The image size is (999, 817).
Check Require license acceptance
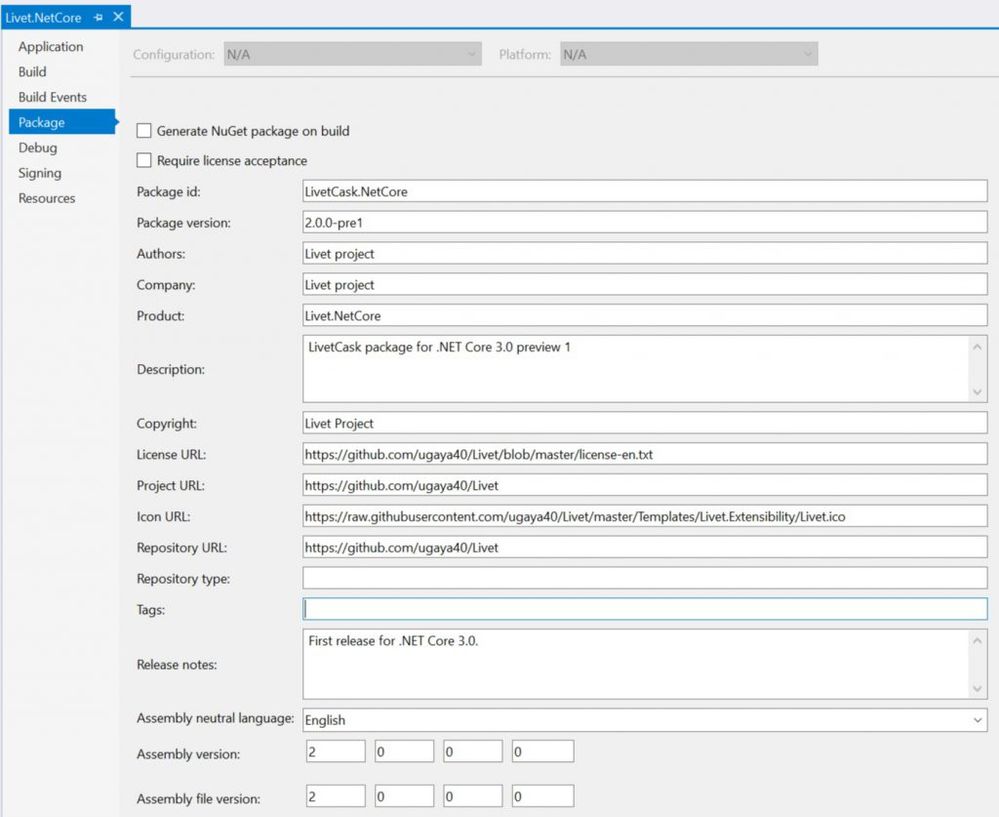click(144, 160)
